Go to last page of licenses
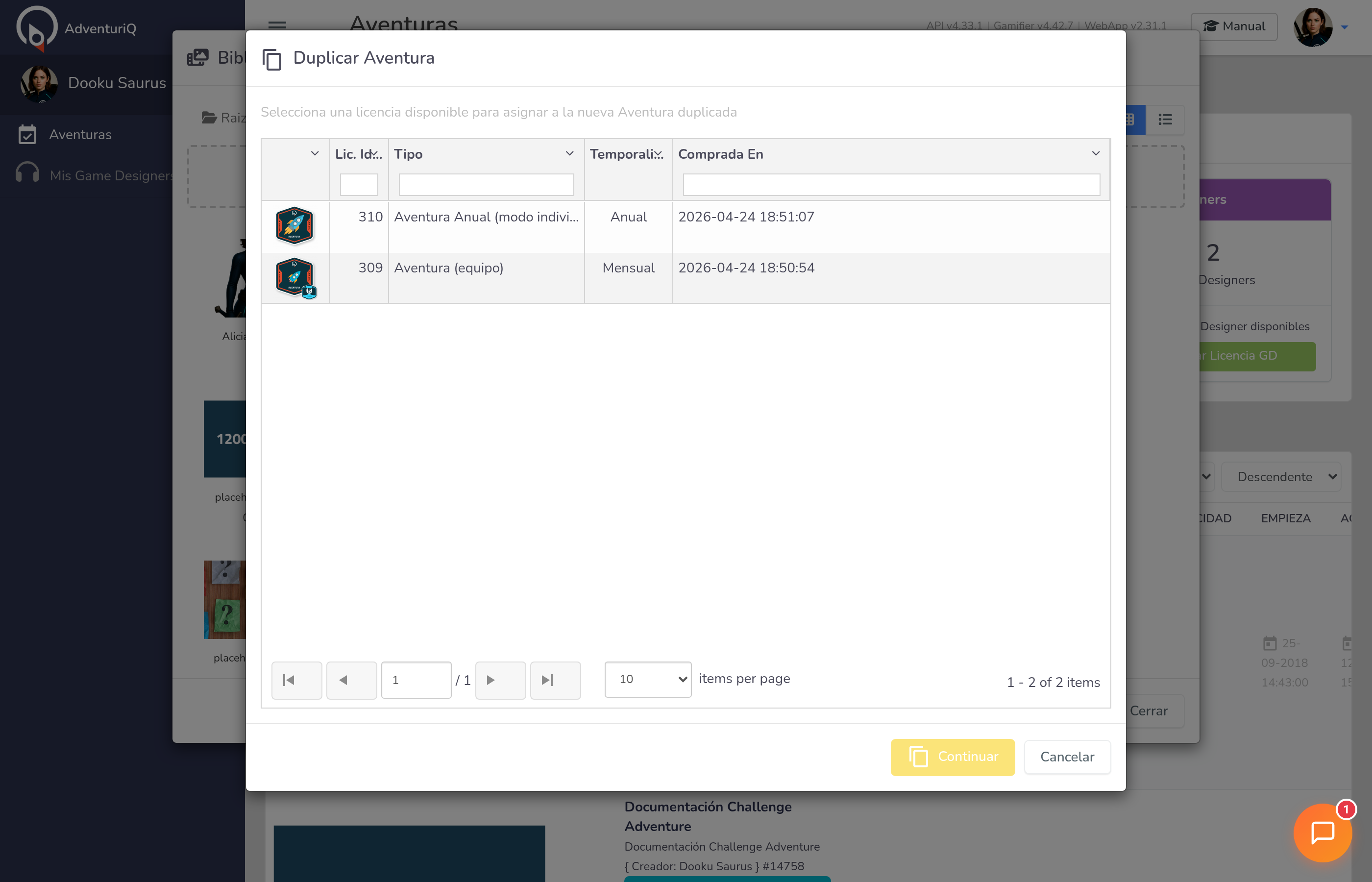 coord(556,680)
